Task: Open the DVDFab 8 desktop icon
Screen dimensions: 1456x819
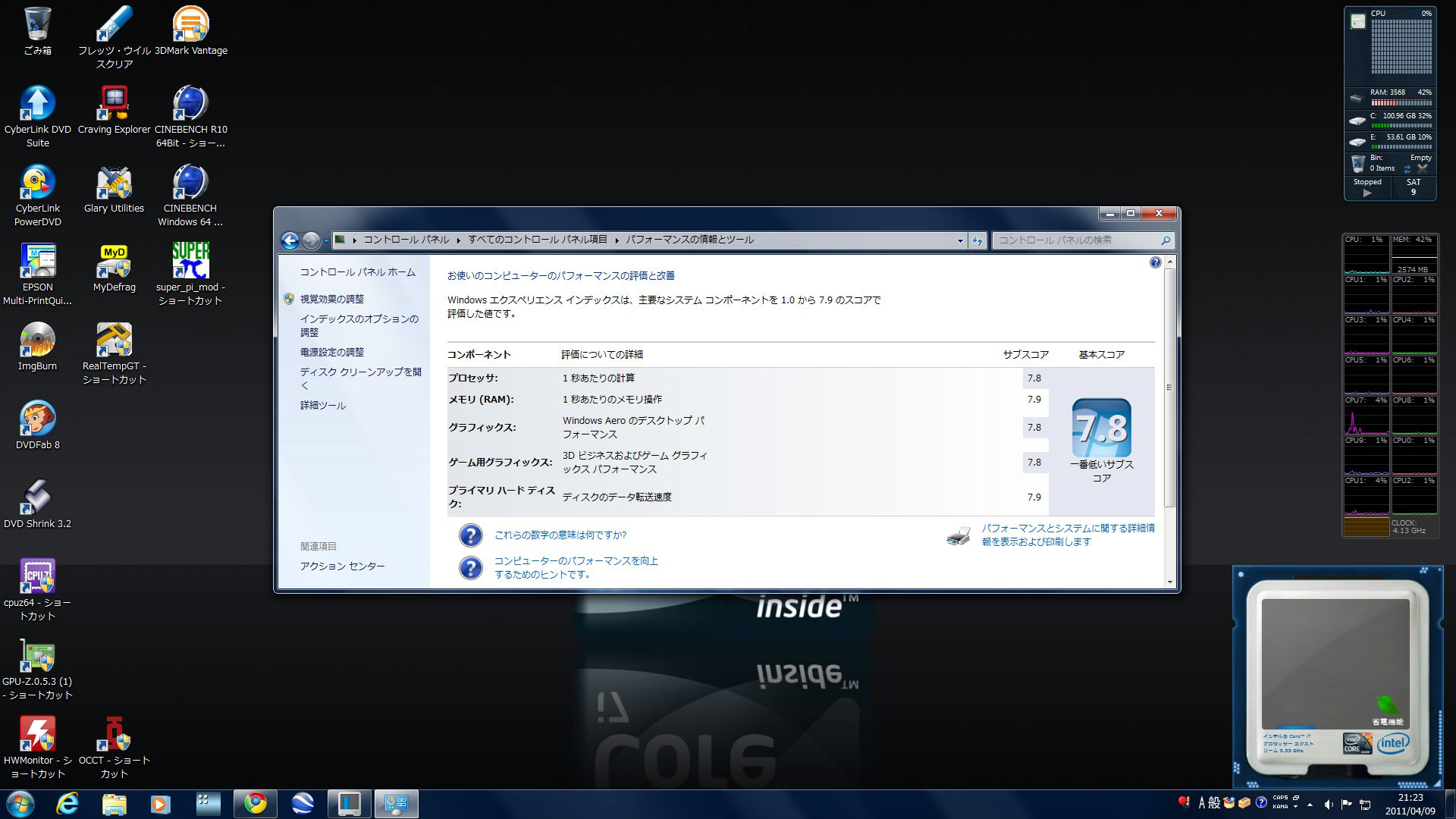Action: click(x=37, y=420)
